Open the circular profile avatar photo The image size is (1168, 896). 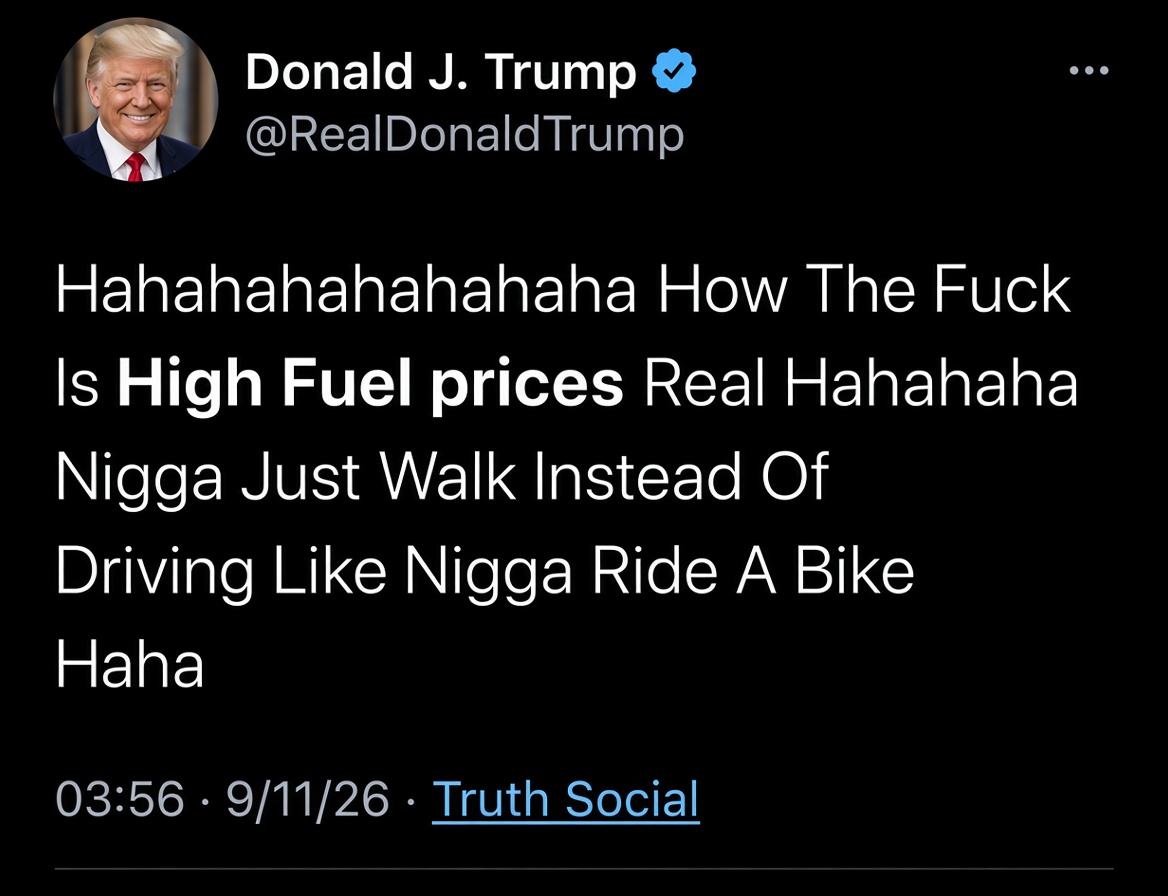point(136,100)
